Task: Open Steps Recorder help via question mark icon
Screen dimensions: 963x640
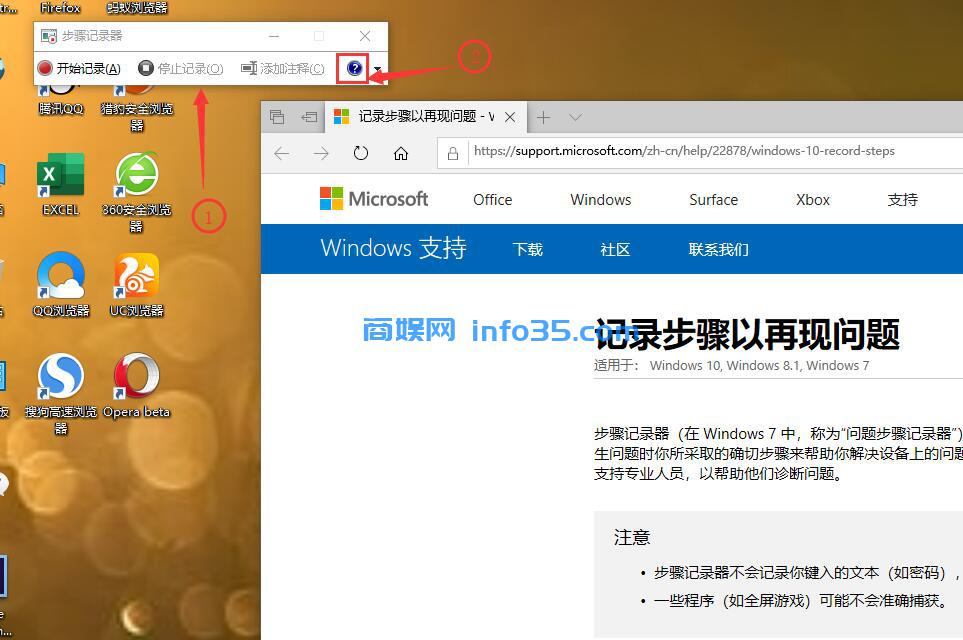Action: coord(353,68)
